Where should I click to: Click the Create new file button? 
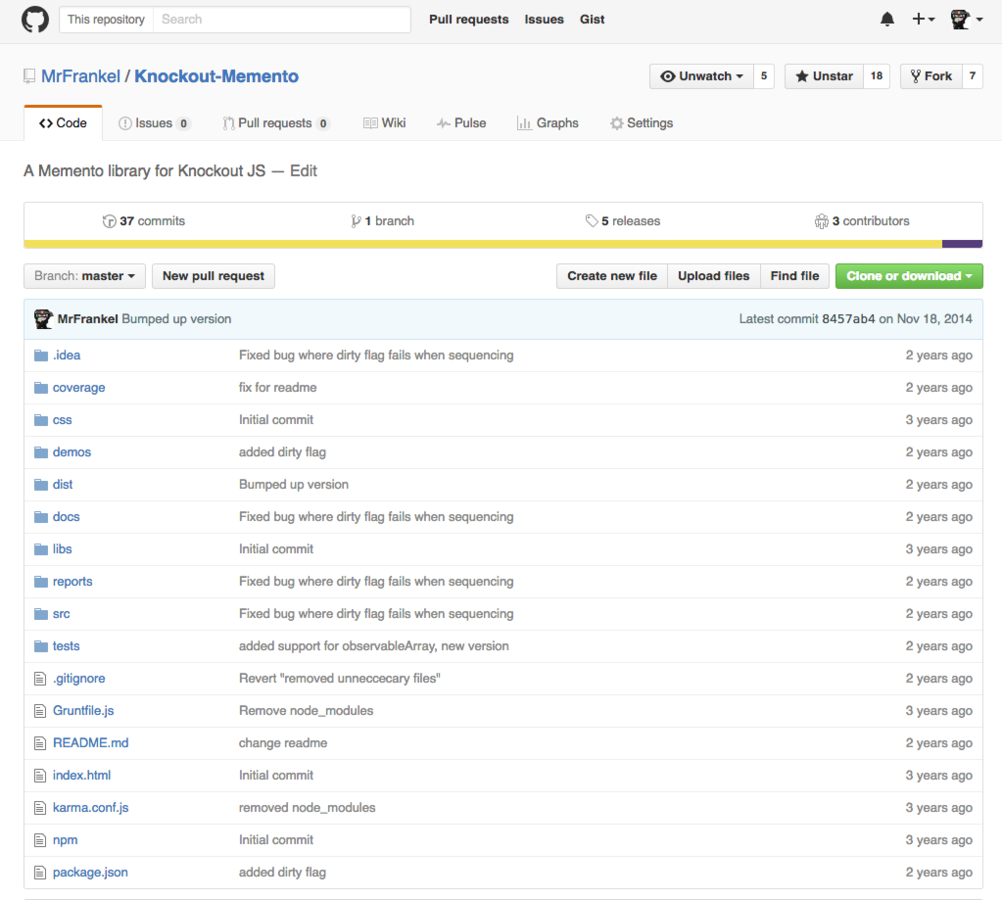click(612, 276)
